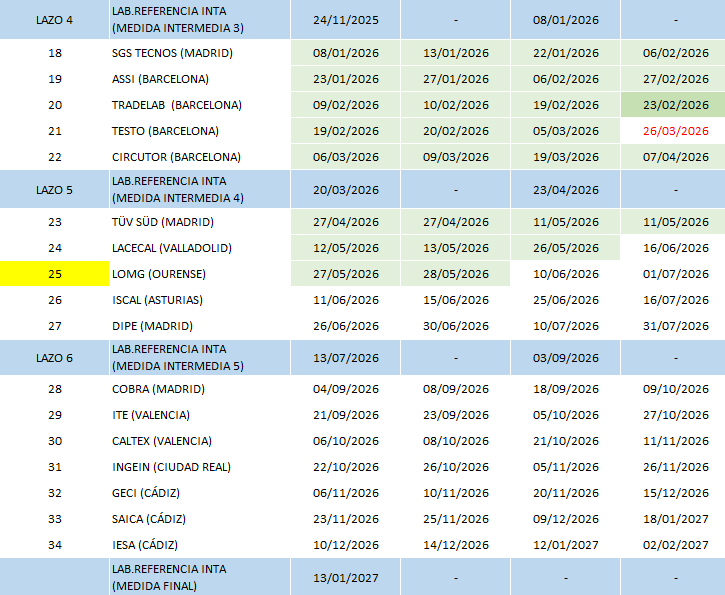This screenshot has height=595, width=725.
Task: Click the date 13/01/2027
Action: (345, 578)
